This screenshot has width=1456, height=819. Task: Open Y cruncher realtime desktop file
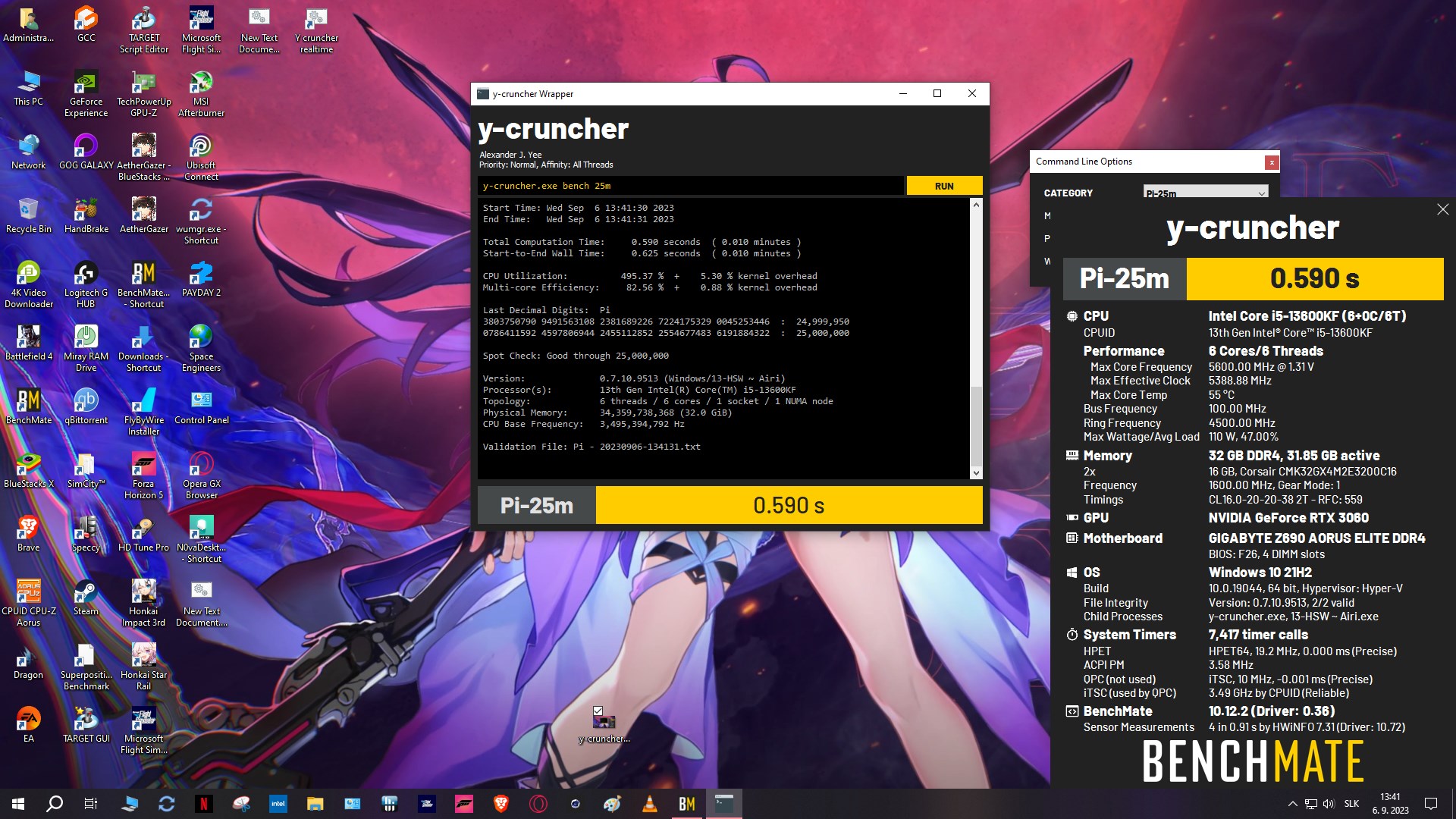[316, 30]
